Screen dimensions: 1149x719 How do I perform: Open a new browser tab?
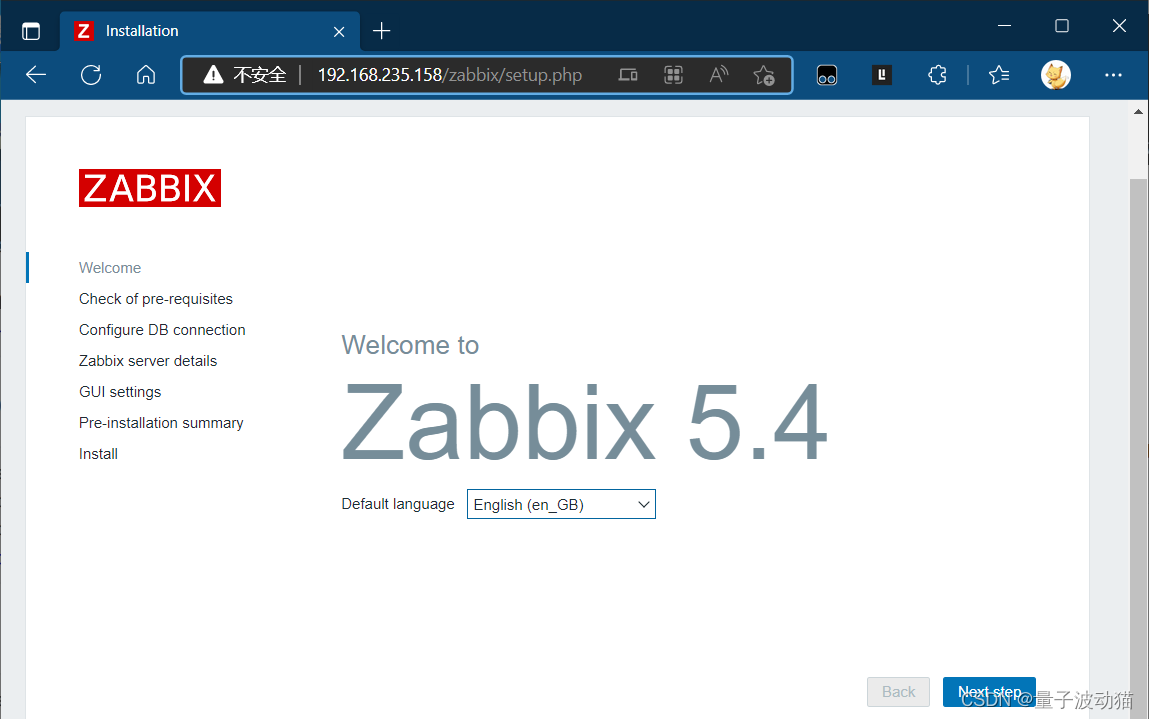(382, 31)
